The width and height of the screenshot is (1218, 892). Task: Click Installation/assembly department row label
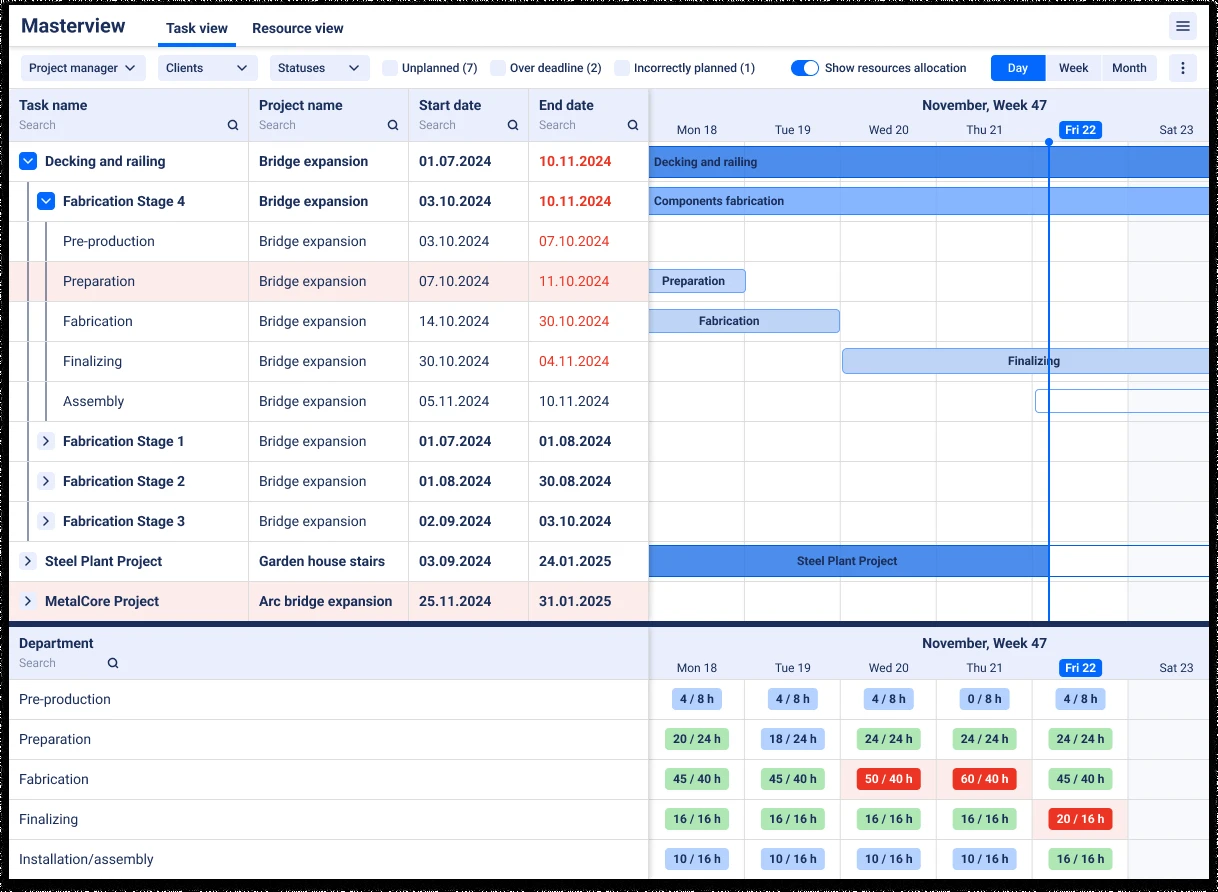coord(86,859)
